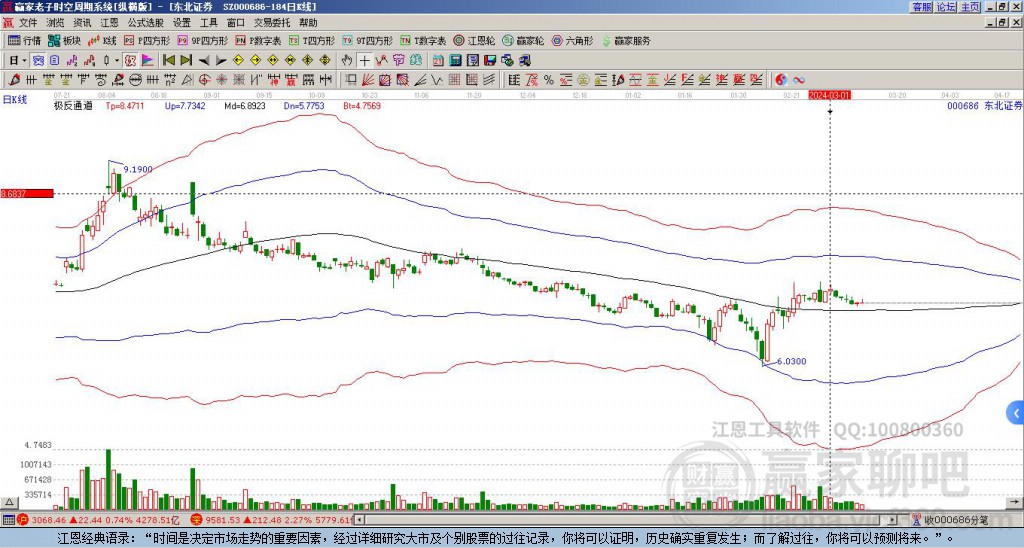
Task: Open the P四方形 tool
Action: click(147, 40)
